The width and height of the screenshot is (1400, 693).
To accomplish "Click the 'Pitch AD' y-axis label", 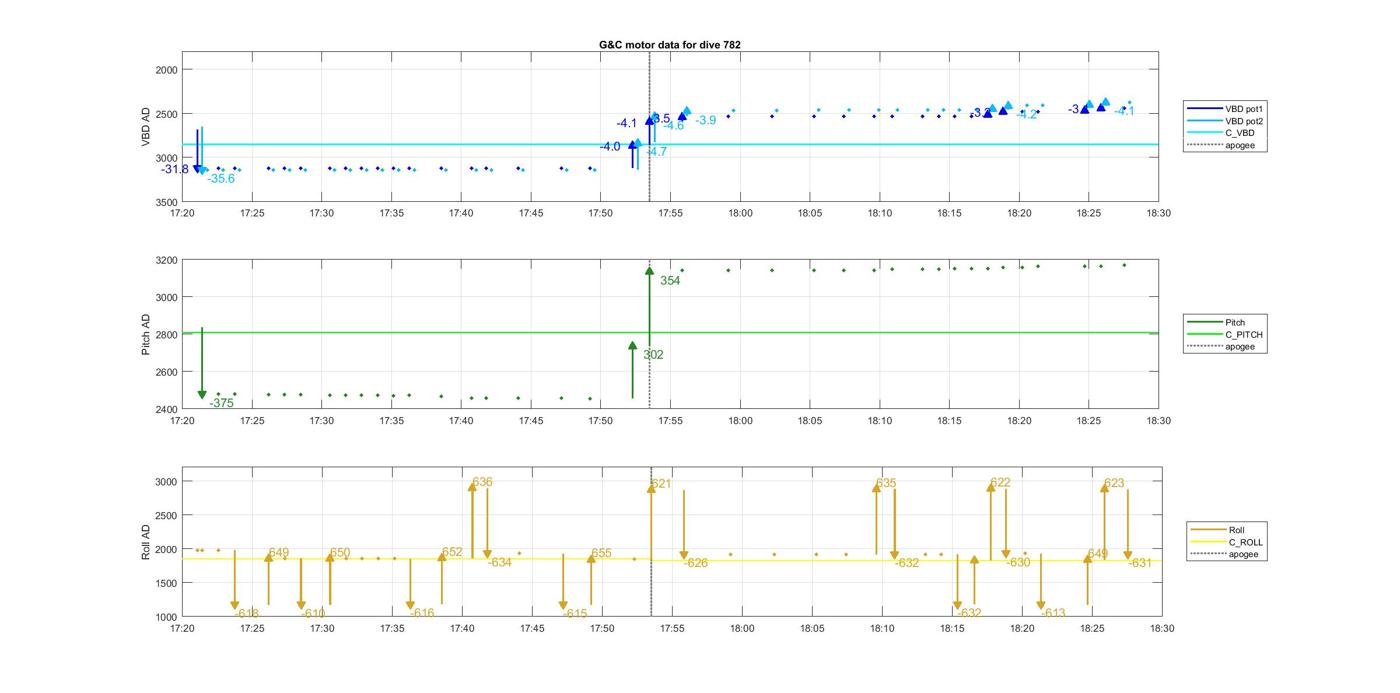I will coord(146,334).
